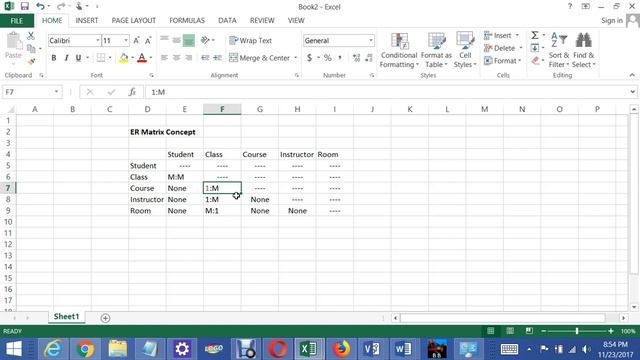Click the zoom slider handle
This screenshot has width=640, height=360.
point(577,331)
